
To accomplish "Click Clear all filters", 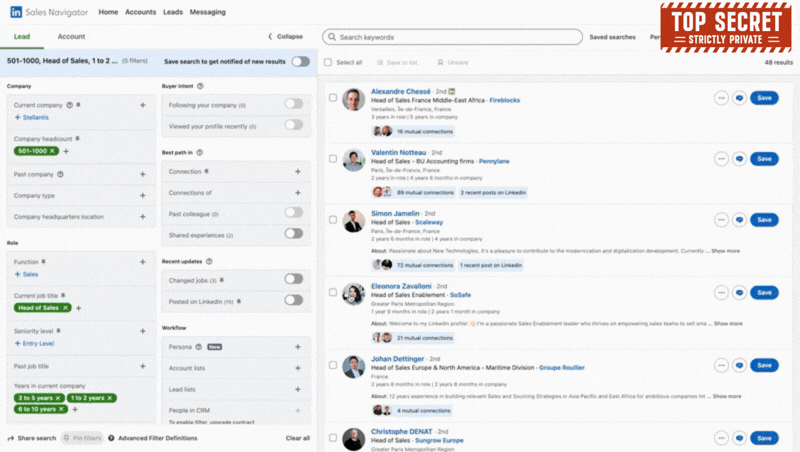I will point(297,438).
